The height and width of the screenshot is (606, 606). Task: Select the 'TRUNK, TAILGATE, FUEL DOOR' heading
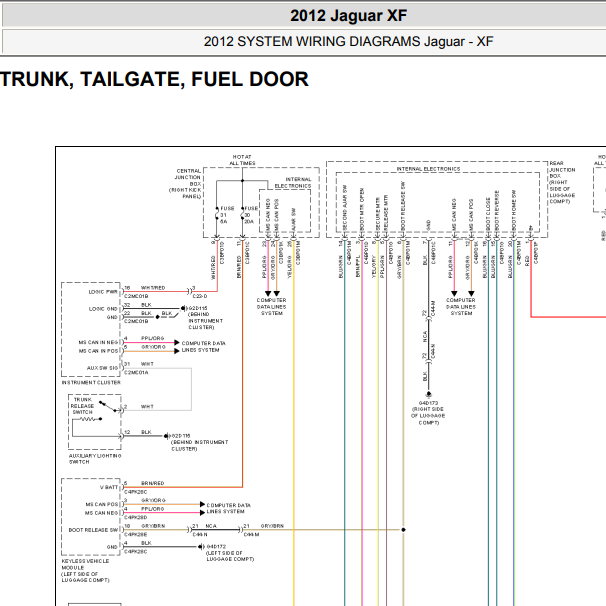(154, 79)
